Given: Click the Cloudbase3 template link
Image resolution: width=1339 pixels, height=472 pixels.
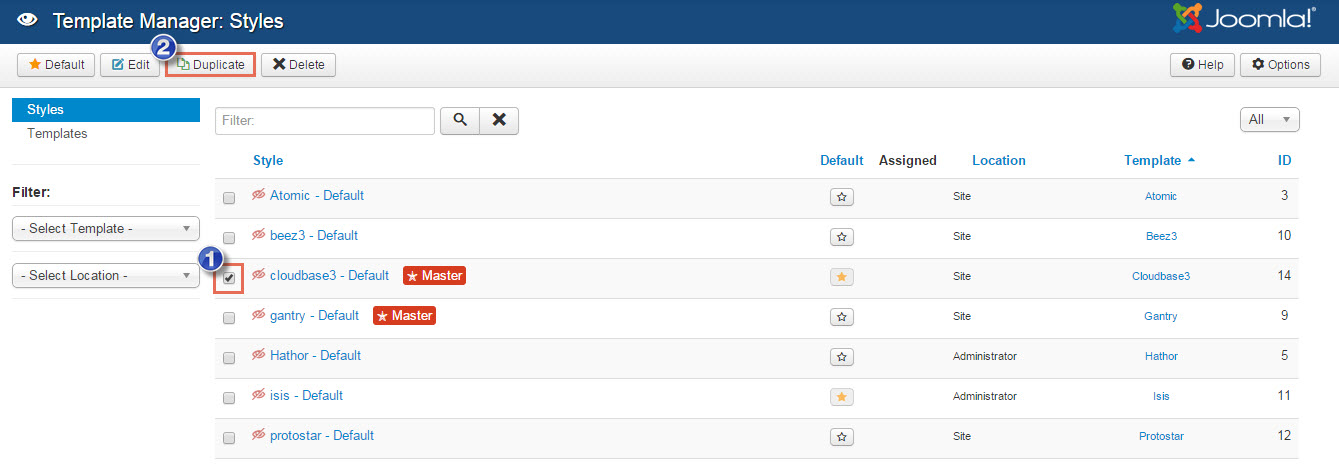Looking at the screenshot, I should 1161,276.
